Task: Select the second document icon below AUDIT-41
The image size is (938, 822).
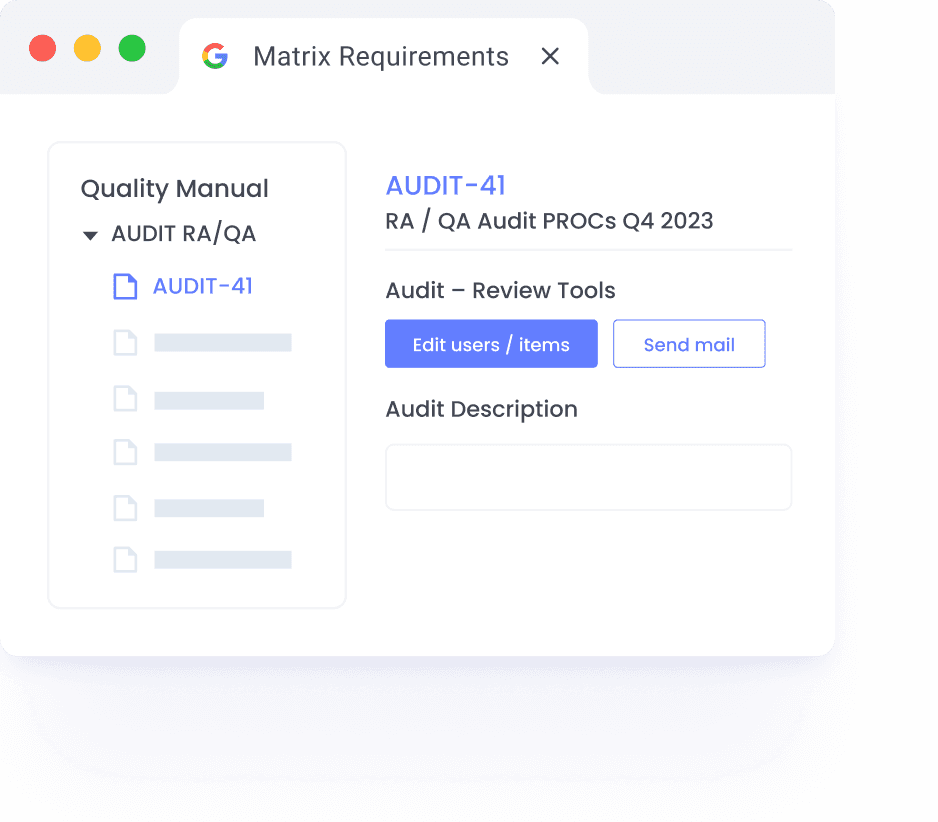Action: (125, 342)
